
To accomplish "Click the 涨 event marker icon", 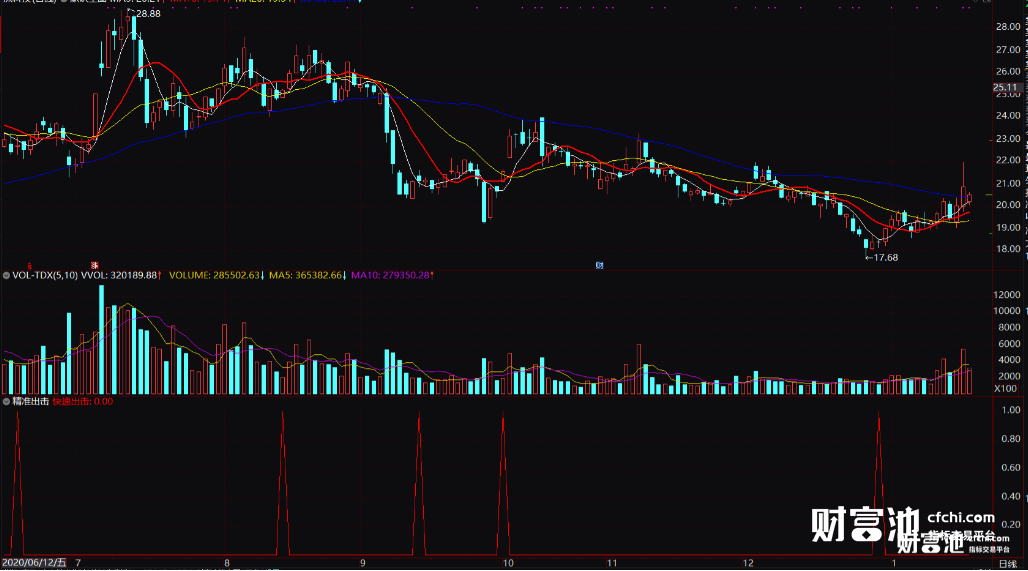I will 94,266.
